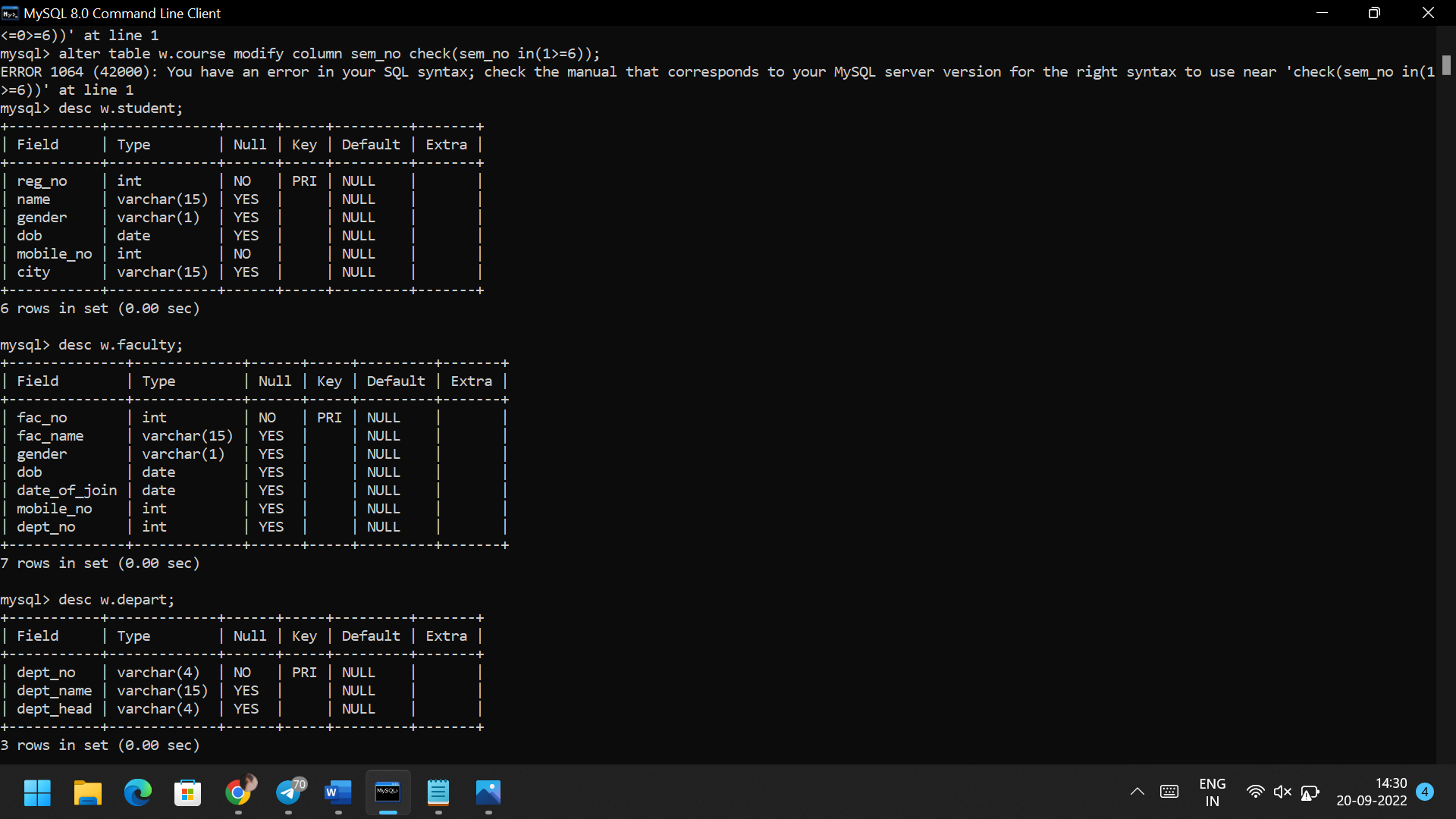Open the Windows Start menu
This screenshot has width=1456, height=819.
(36, 793)
